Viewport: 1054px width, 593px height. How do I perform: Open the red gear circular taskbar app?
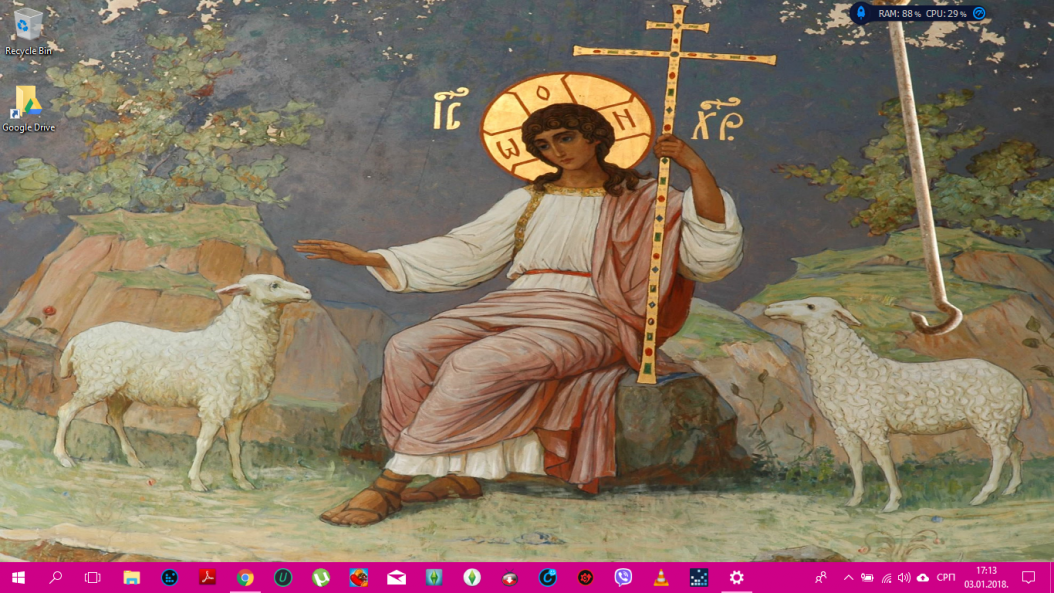[585, 578]
